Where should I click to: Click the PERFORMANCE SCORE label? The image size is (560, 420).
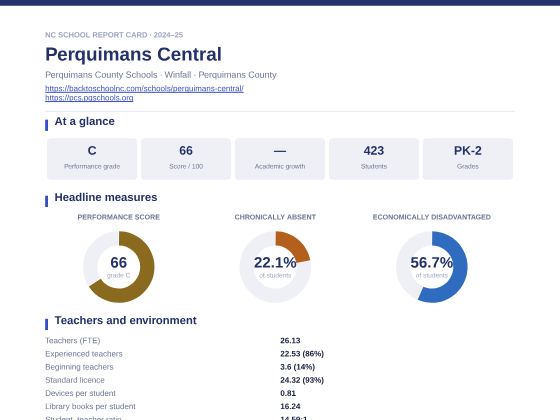point(119,217)
